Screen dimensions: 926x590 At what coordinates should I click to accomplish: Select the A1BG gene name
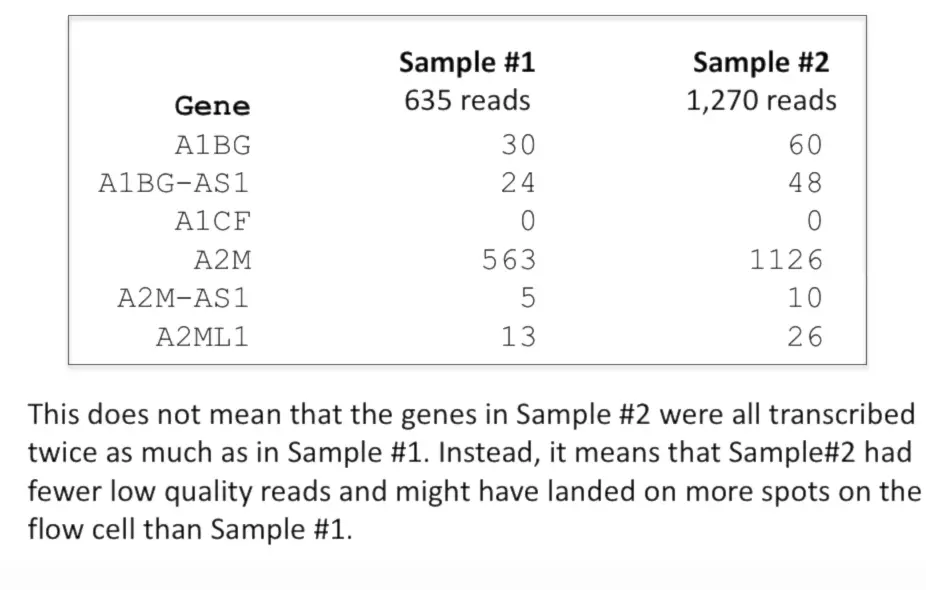pyautogui.click(x=212, y=145)
